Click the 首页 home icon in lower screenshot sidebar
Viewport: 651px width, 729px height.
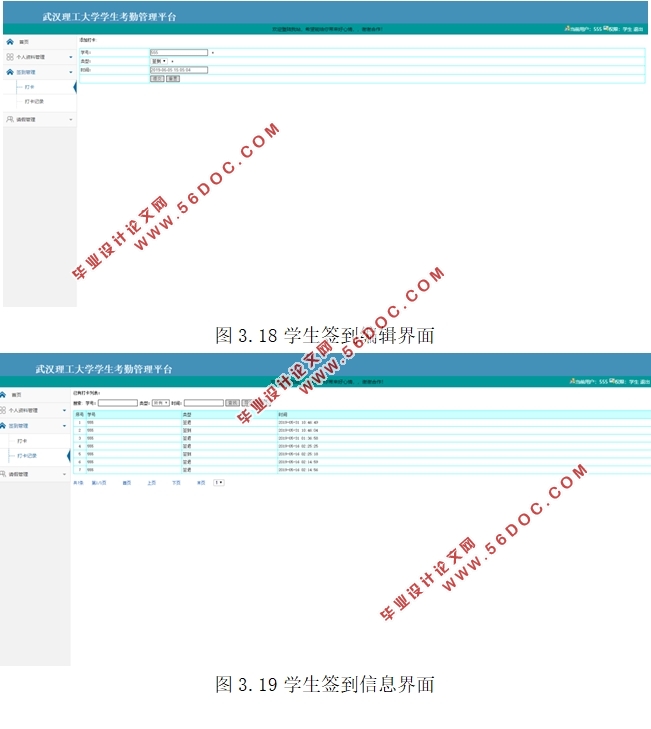pos(4,394)
